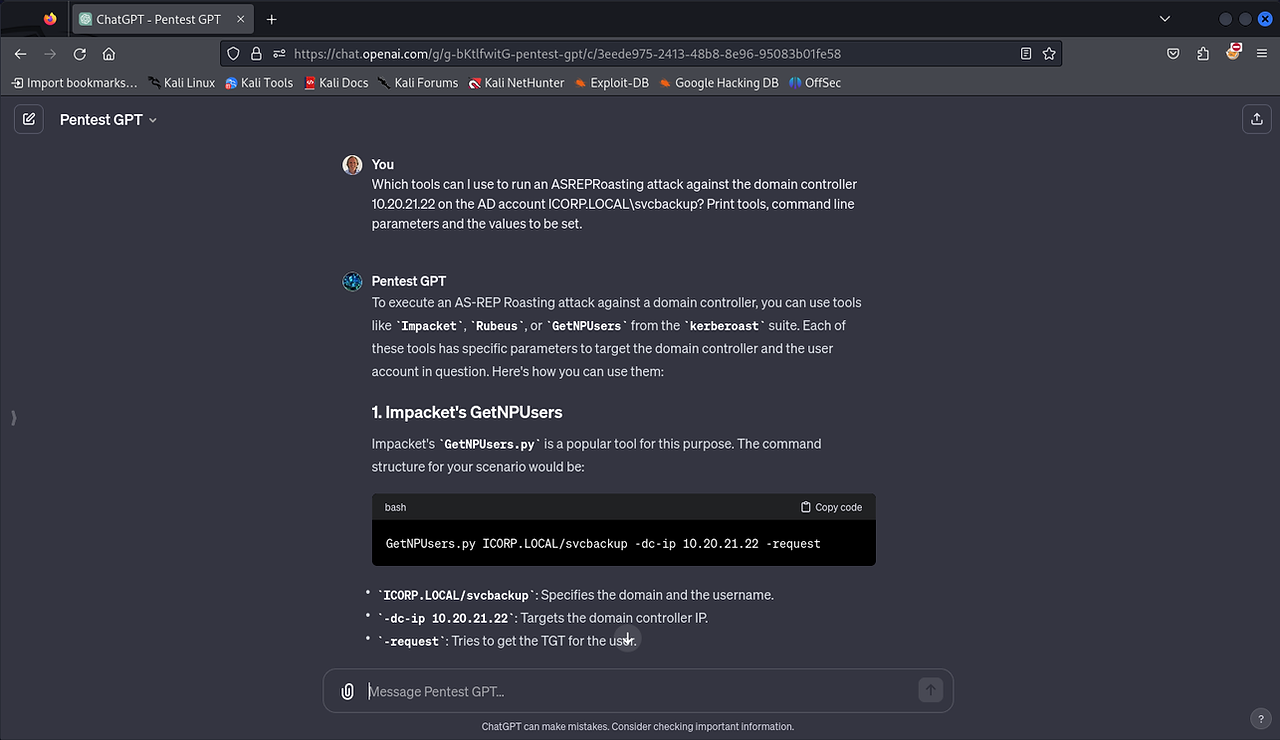1280x740 pixels.
Task: Open a new browser tab
Action: click(271, 19)
